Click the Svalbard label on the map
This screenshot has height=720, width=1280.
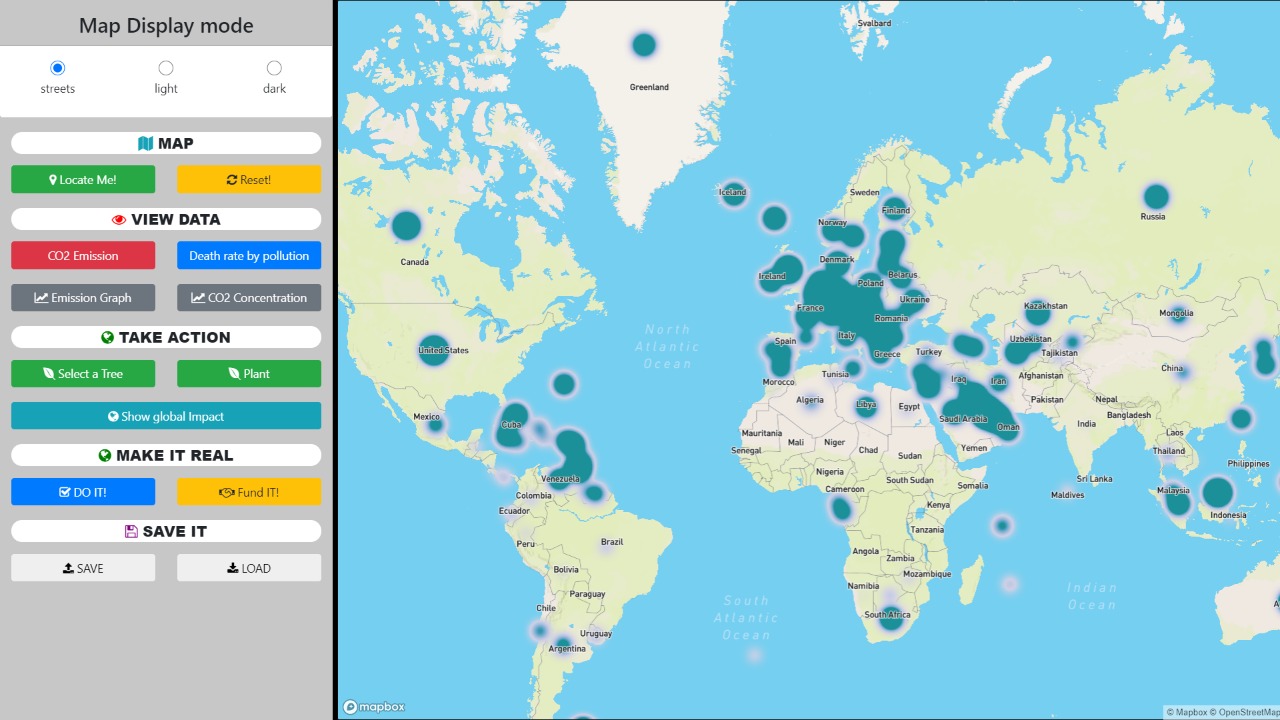(x=874, y=23)
